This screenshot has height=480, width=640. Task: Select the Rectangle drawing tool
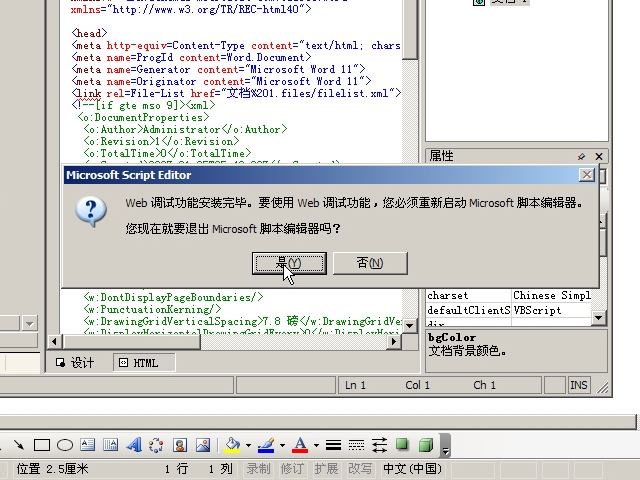42,445
